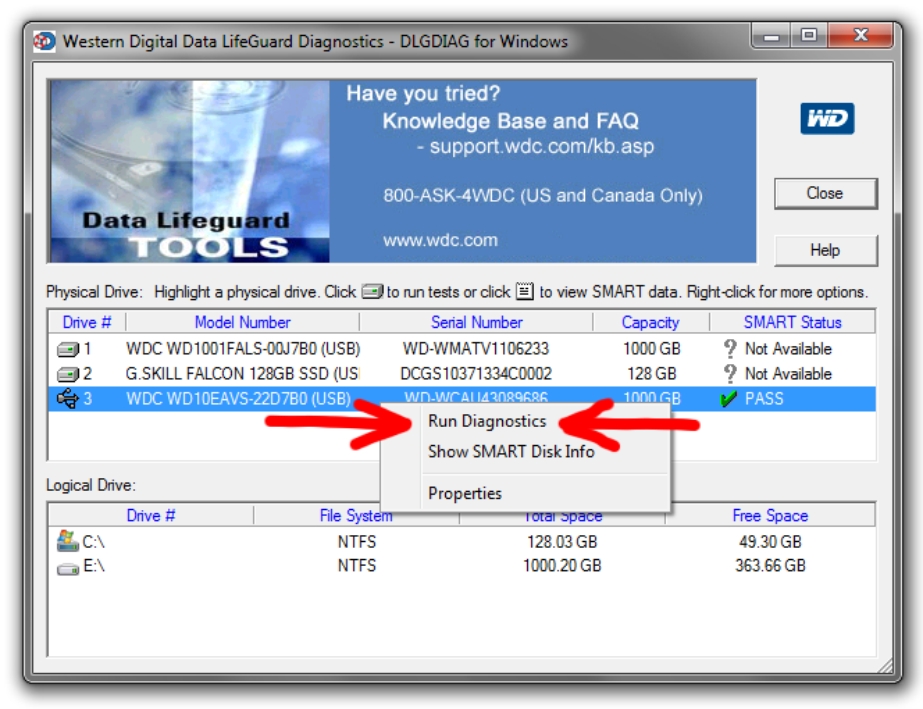Image resolution: width=923 pixels, height=709 pixels.
Task: Click the app icon in title bar
Action: click(x=45, y=41)
